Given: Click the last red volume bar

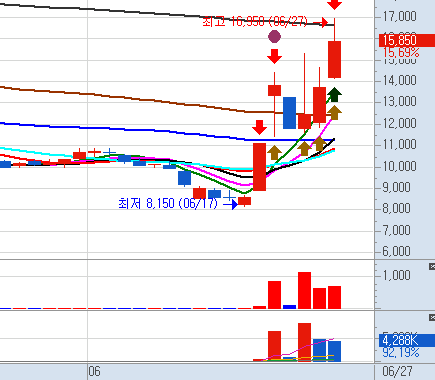Looking at the screenshot, I should pos(334,297).
